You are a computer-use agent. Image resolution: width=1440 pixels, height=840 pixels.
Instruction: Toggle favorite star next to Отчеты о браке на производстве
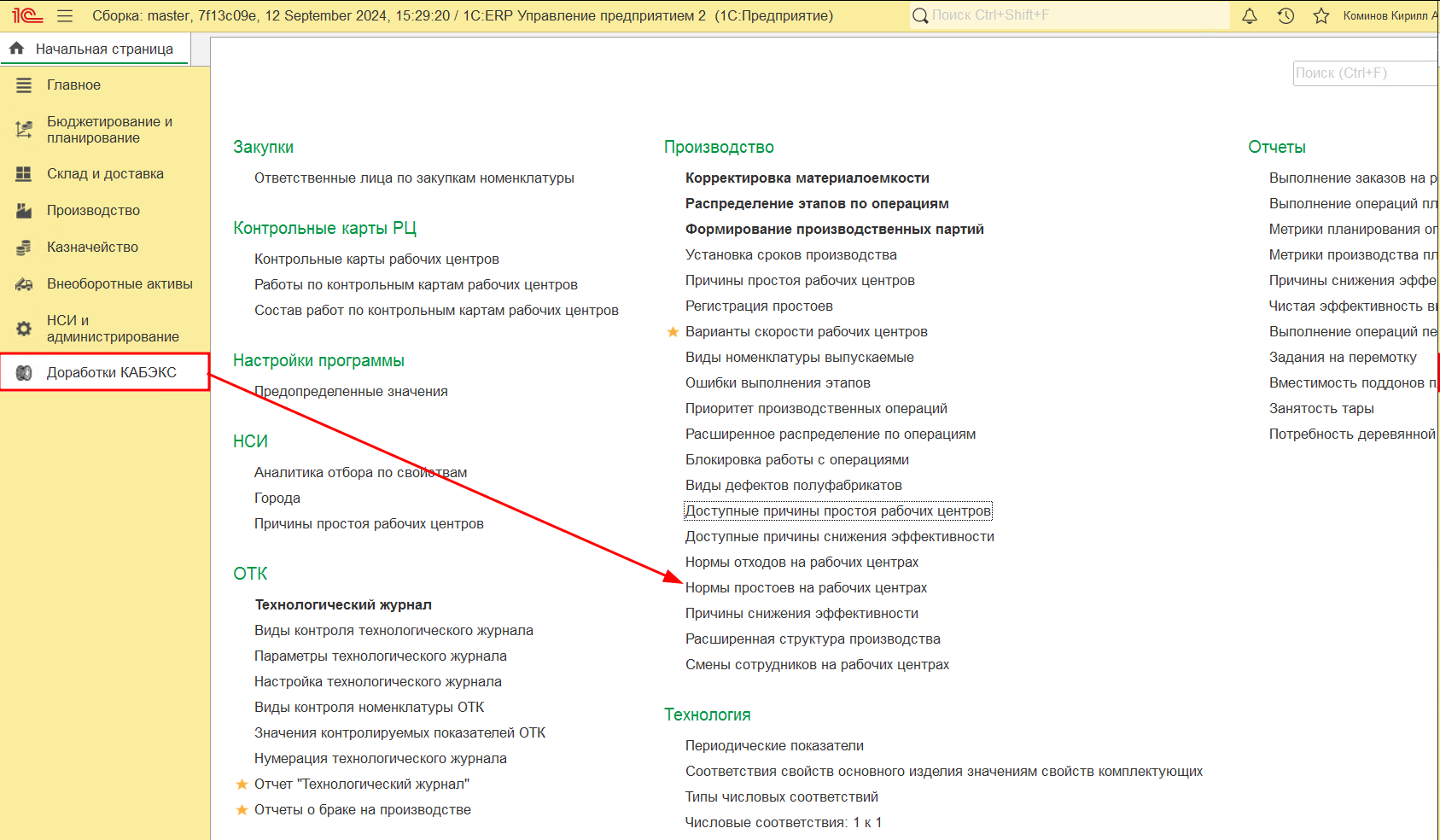[242, 809]
